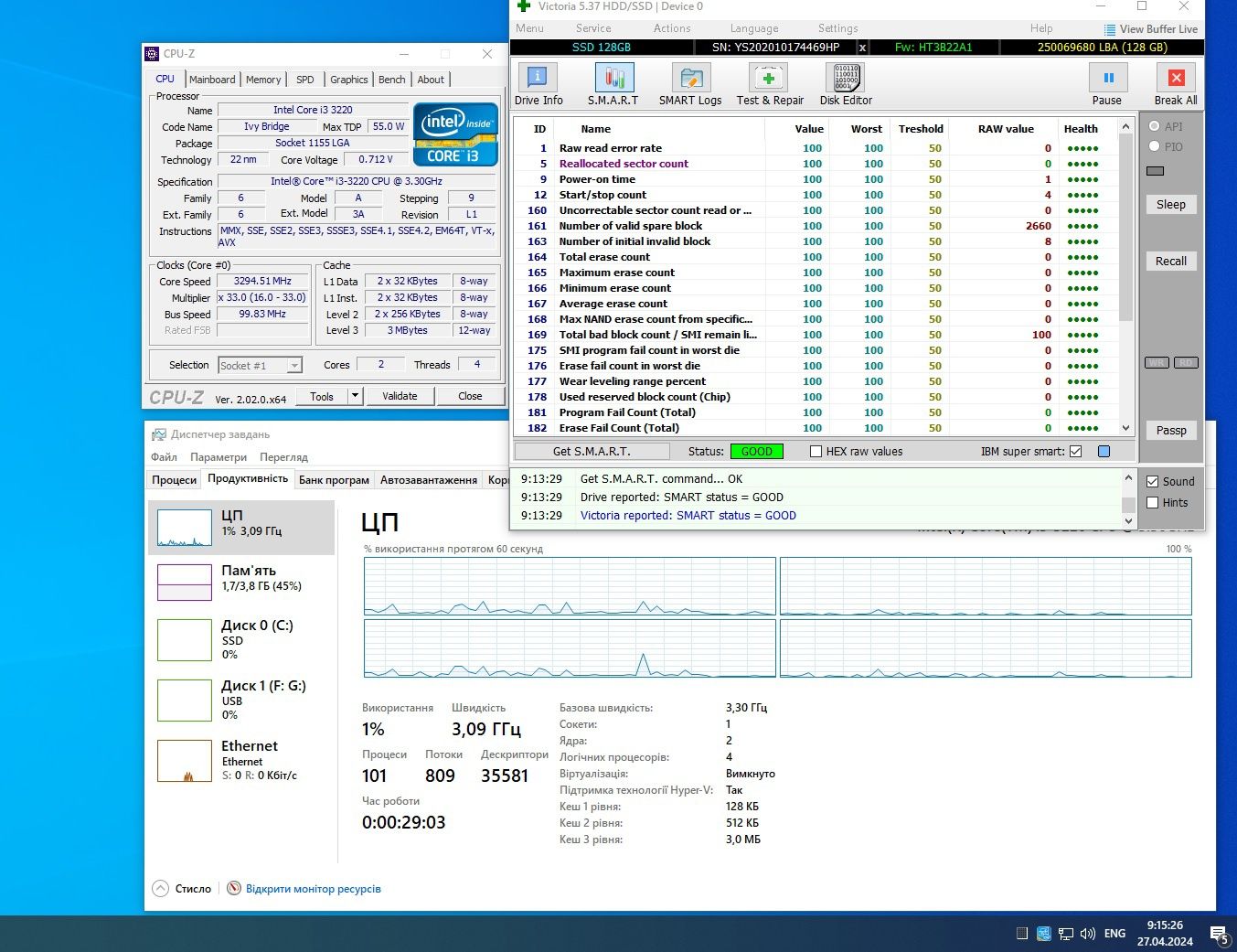Click the ENG language indicator in taskbar

click(x=1114, y=934)
